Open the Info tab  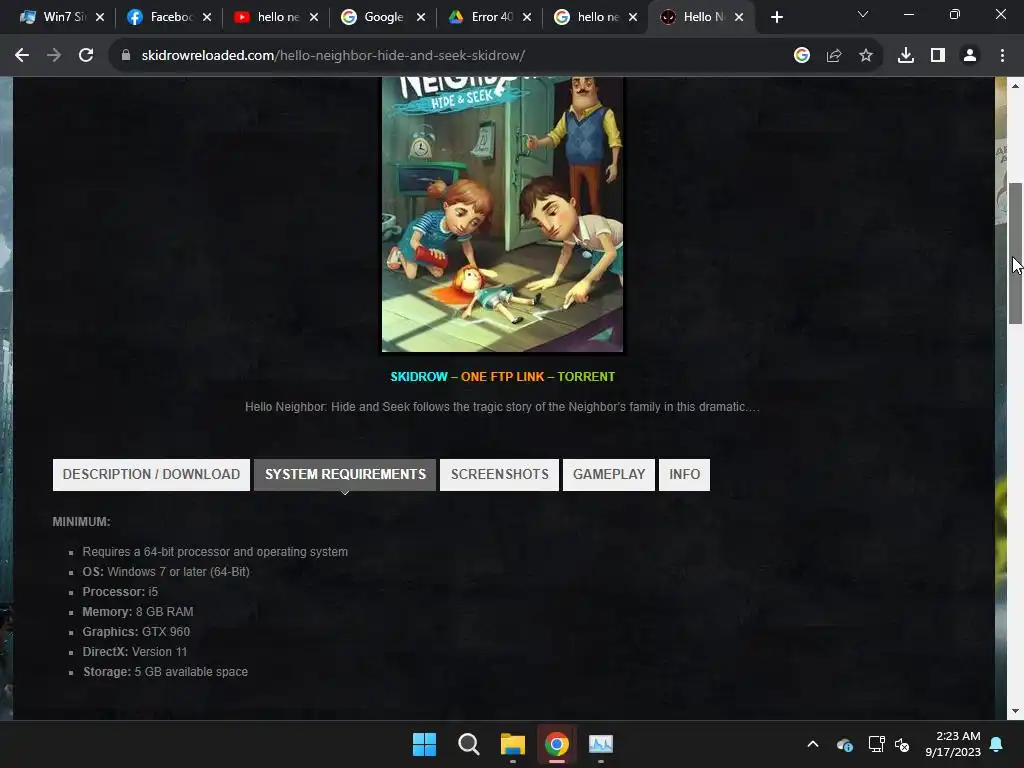(x=684, y=475)
